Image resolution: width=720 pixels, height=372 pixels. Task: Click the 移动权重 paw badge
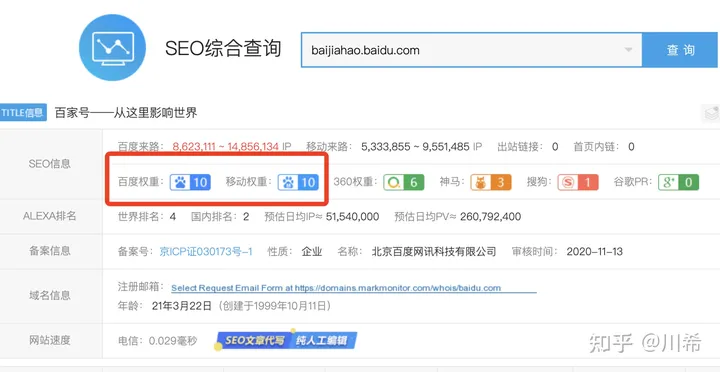pyautogui.click(x=298, y=182)
